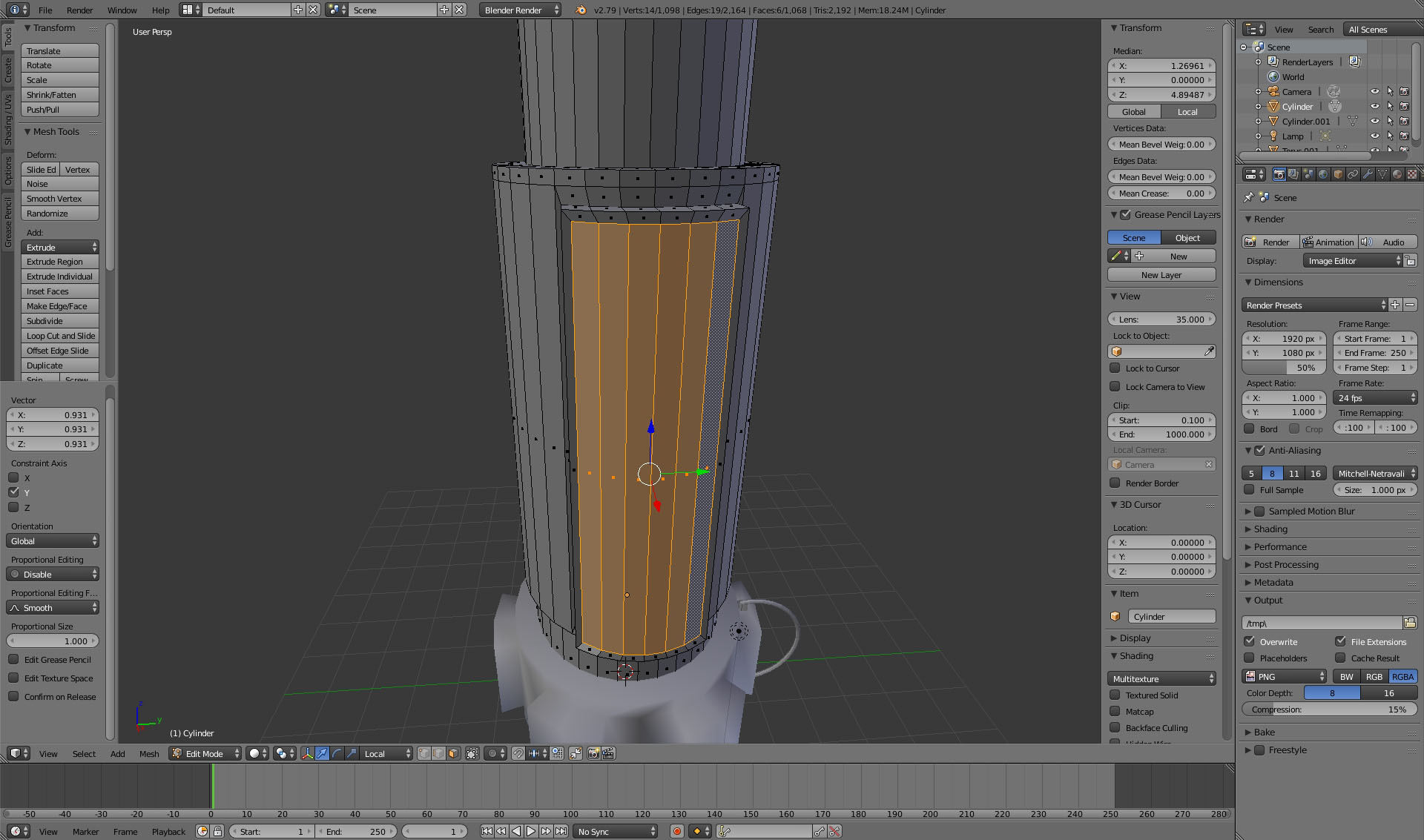The height and width of the screenshot is (840, 1424).
Task: Click the record keyframe button
Action: [x=676, y=831]
